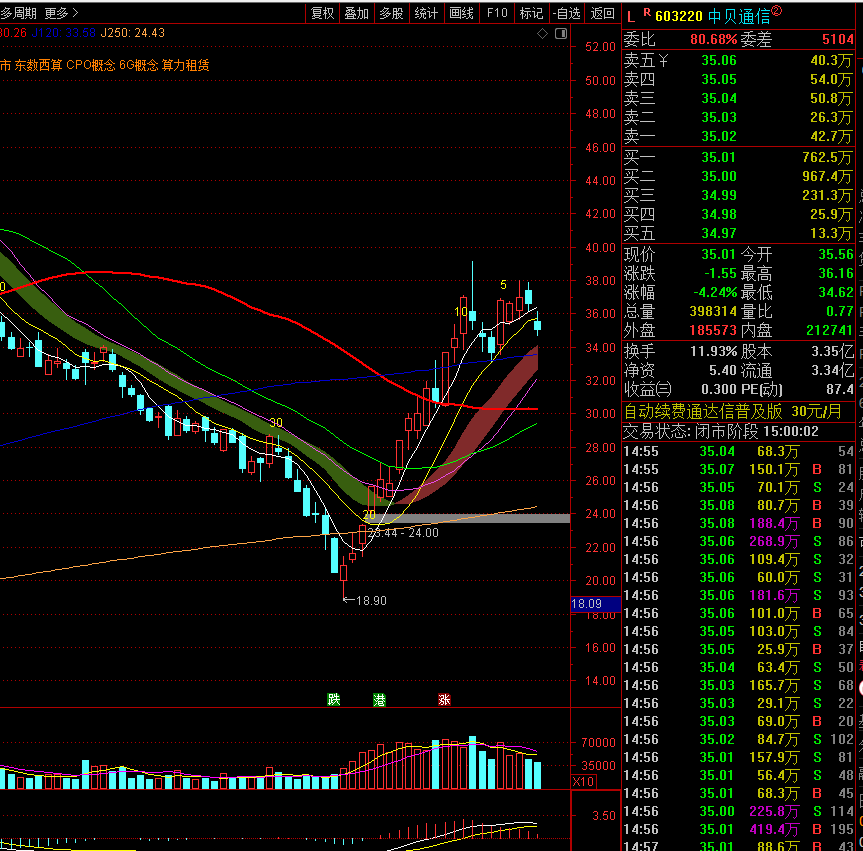Select the 买四 34.98 bid row
Screen dimensions: 863x851
coord(738,215)
